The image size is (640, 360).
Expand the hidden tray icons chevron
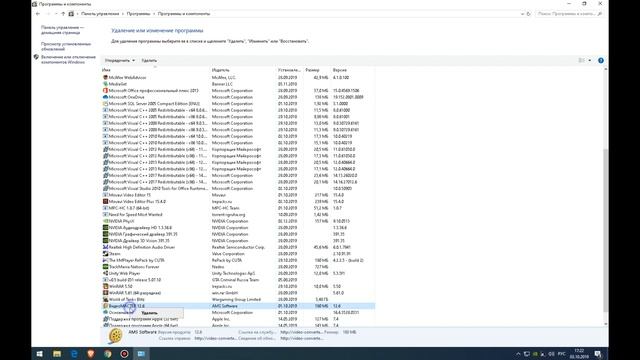518,353
